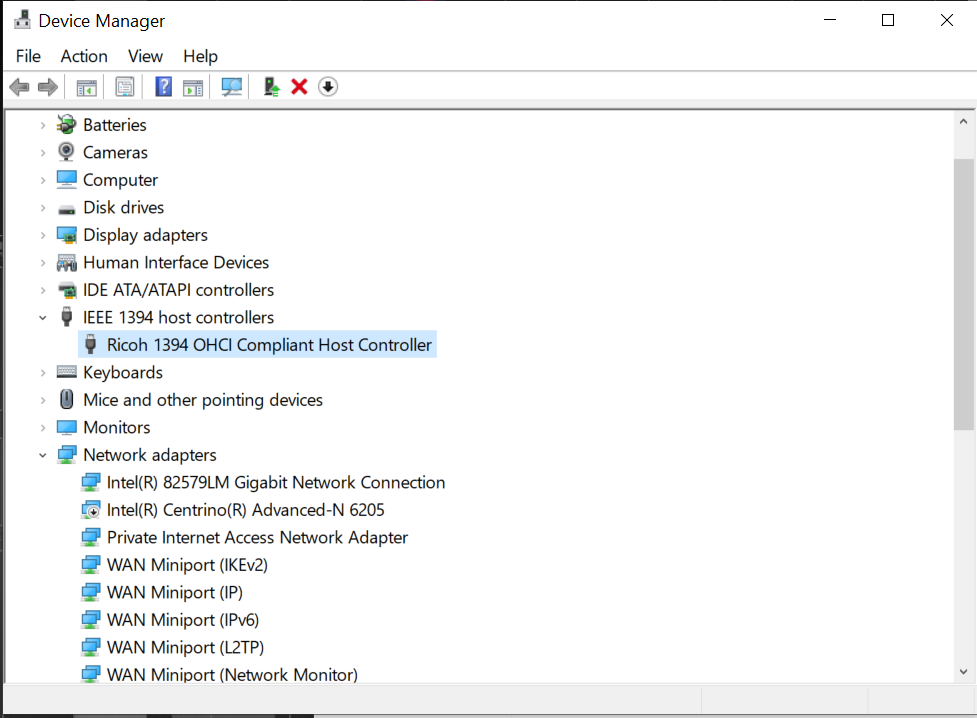The width and height of the screenshot is (977, 718).
Task: Click the Intel Centrino Advanced-N 6205 icon
Action: tap(90, 510)
